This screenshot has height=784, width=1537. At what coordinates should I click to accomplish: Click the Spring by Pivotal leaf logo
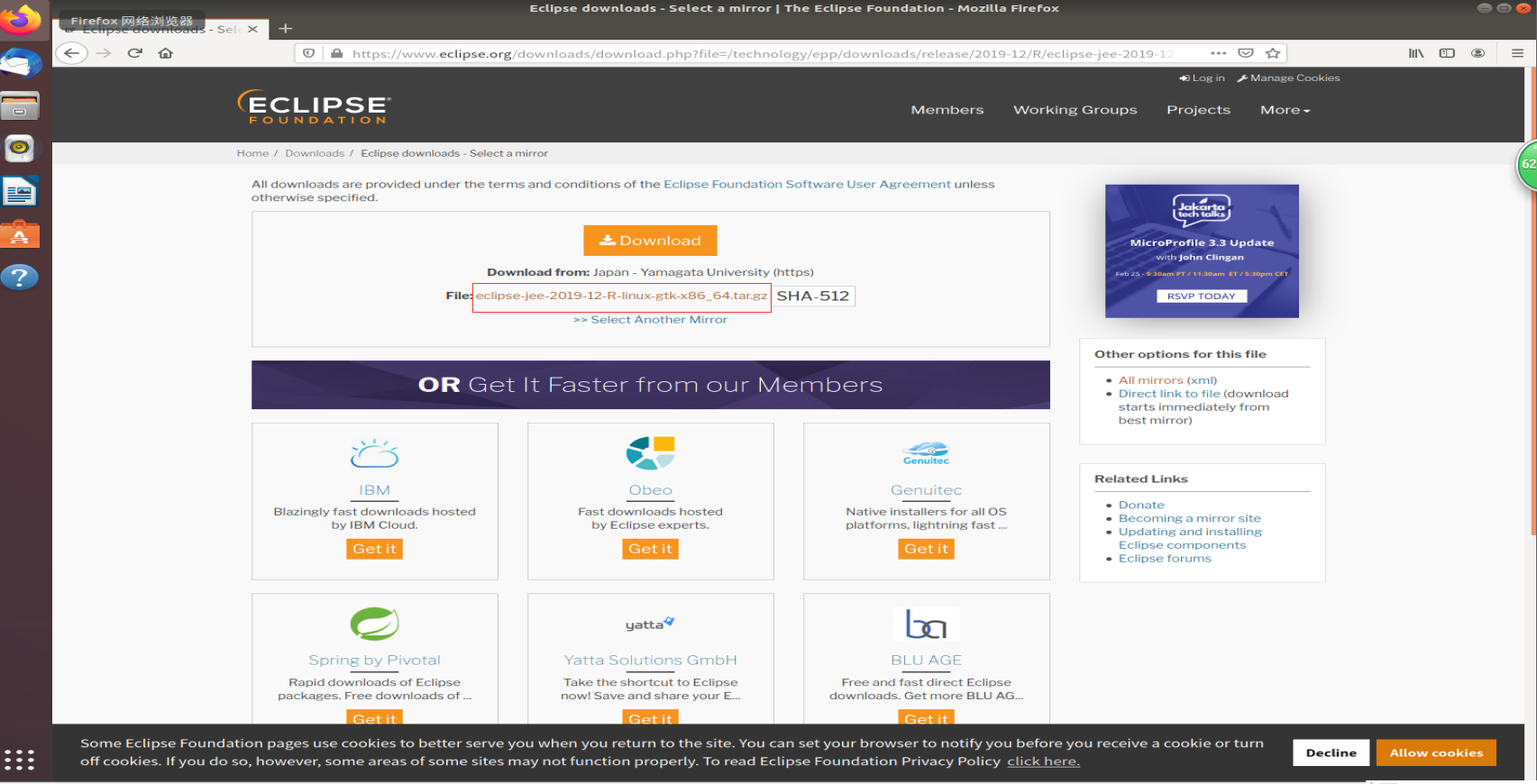(375, 624)
